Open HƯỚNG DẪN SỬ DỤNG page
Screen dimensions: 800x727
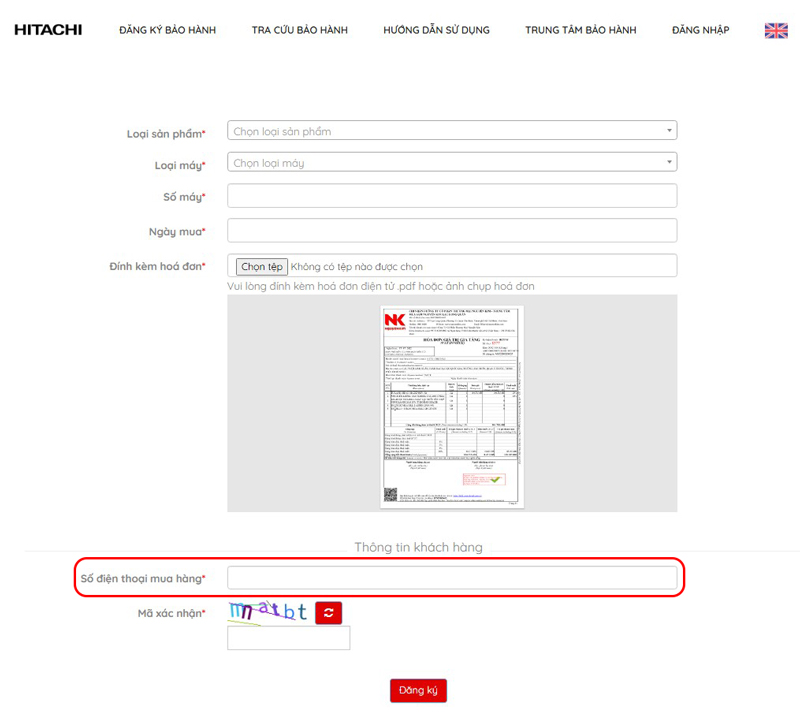pyautogui.click(x=436, y=30)
